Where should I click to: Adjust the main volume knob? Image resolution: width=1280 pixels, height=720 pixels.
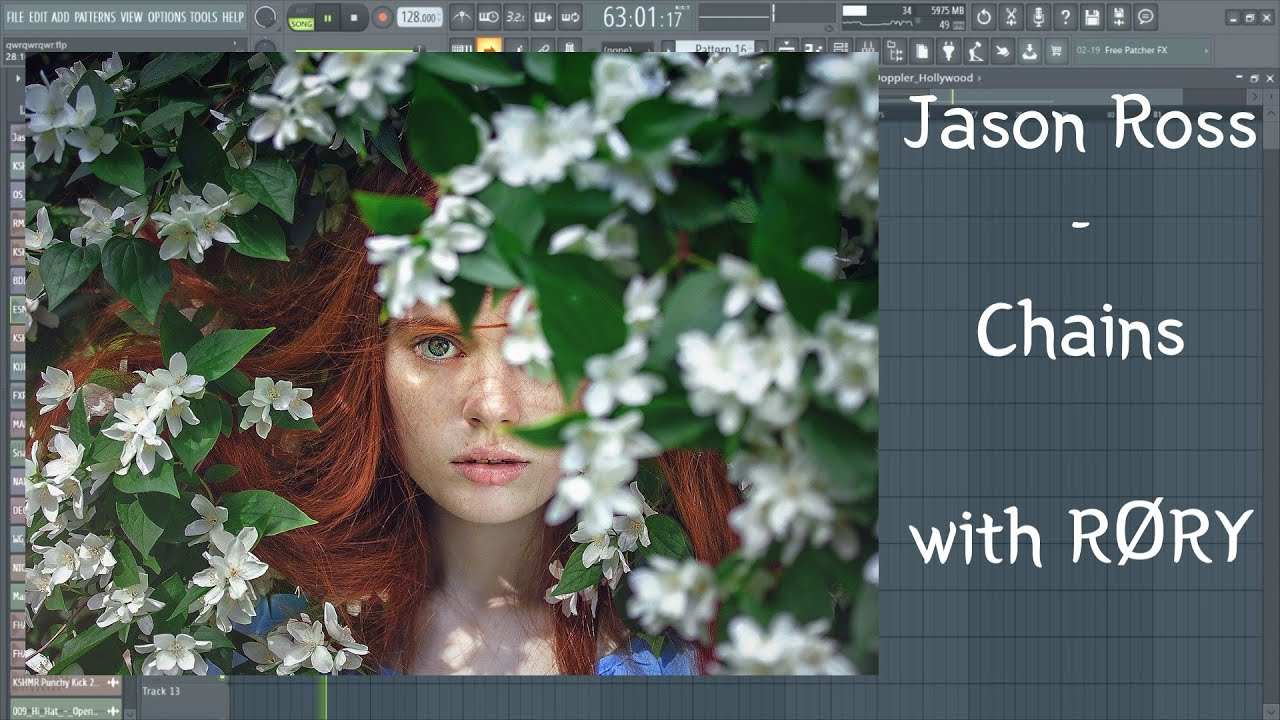[x=265, y=17]
